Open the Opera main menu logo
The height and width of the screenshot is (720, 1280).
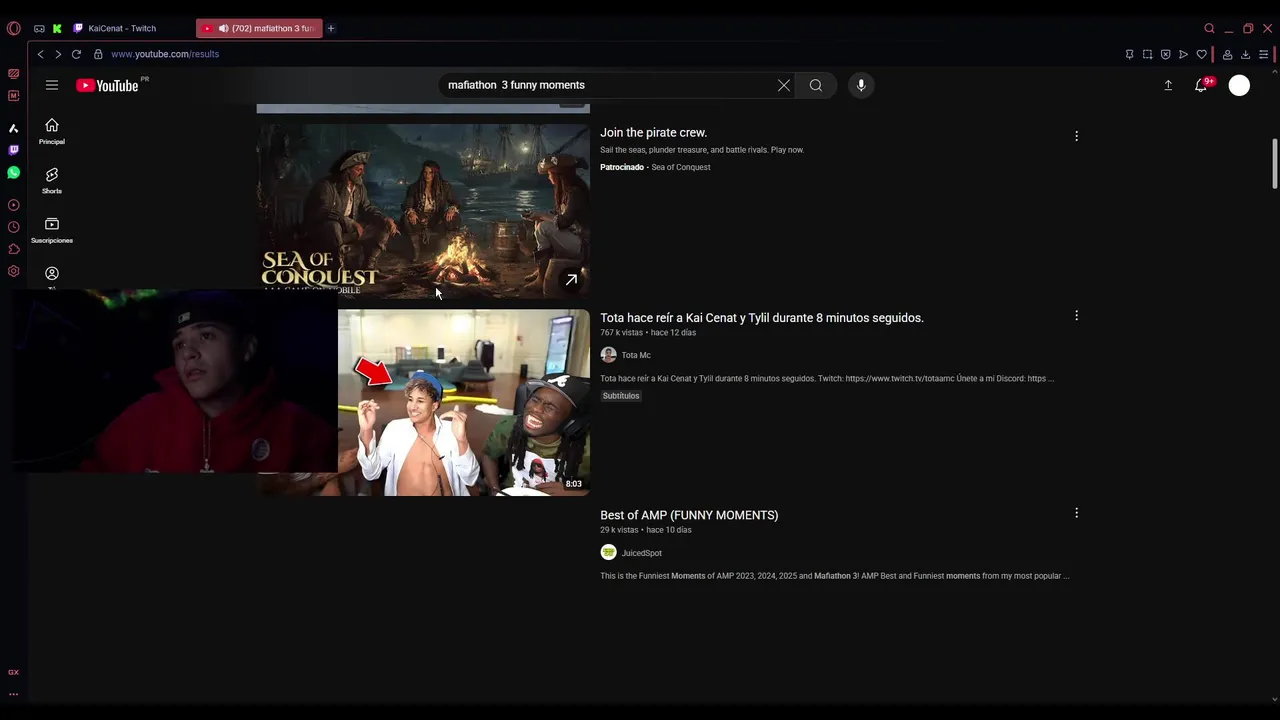pyautogui.click(x=13, y=28)
